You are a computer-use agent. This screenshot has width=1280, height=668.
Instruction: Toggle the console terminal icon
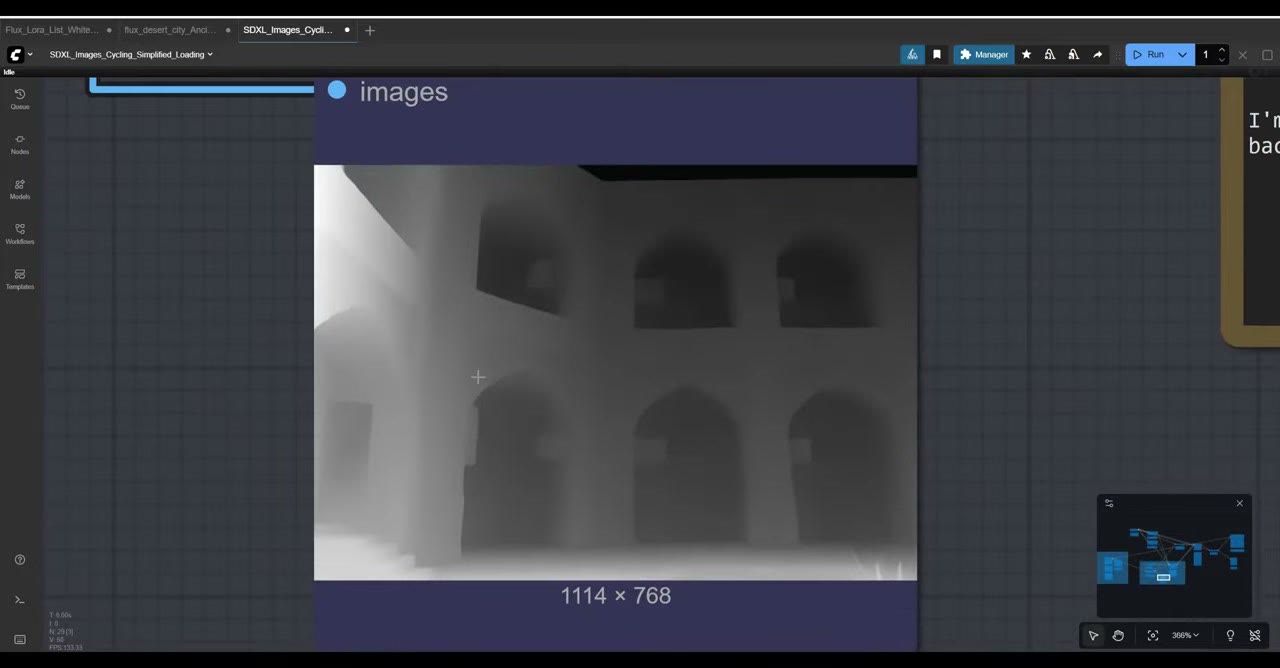tap(20, 600)
